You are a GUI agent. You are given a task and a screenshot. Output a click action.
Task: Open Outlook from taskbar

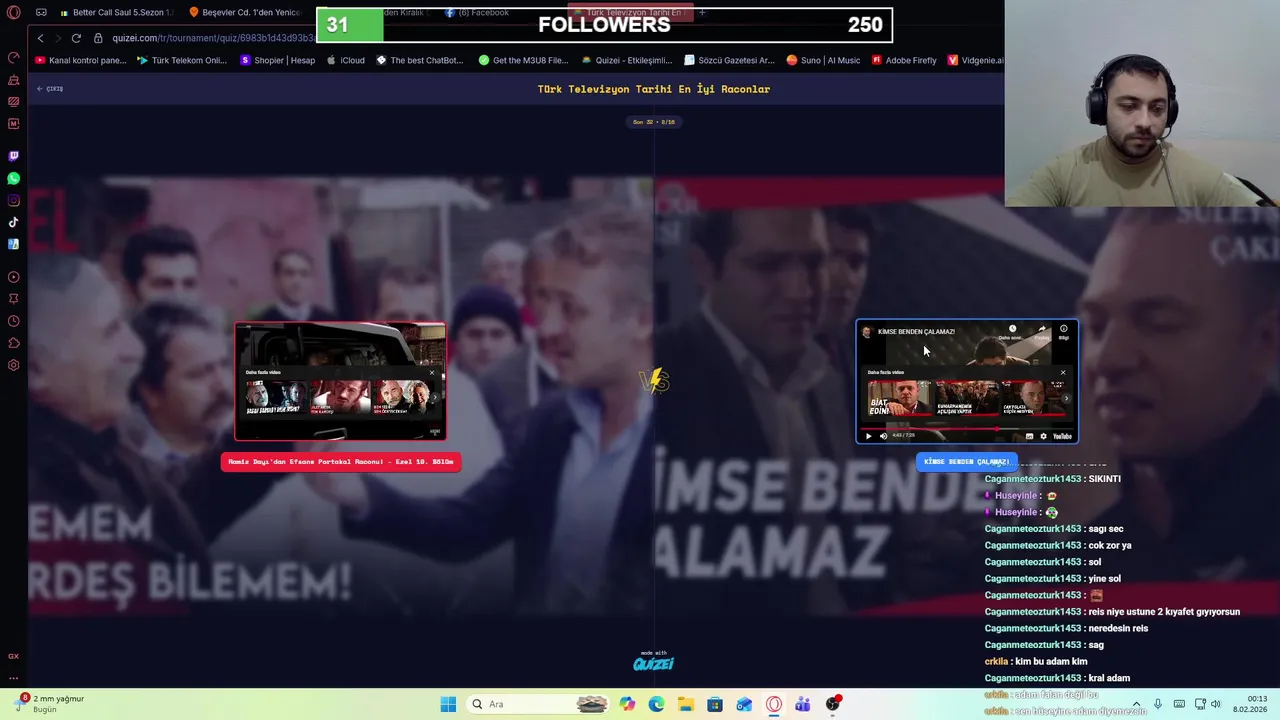tap(744, 704)
